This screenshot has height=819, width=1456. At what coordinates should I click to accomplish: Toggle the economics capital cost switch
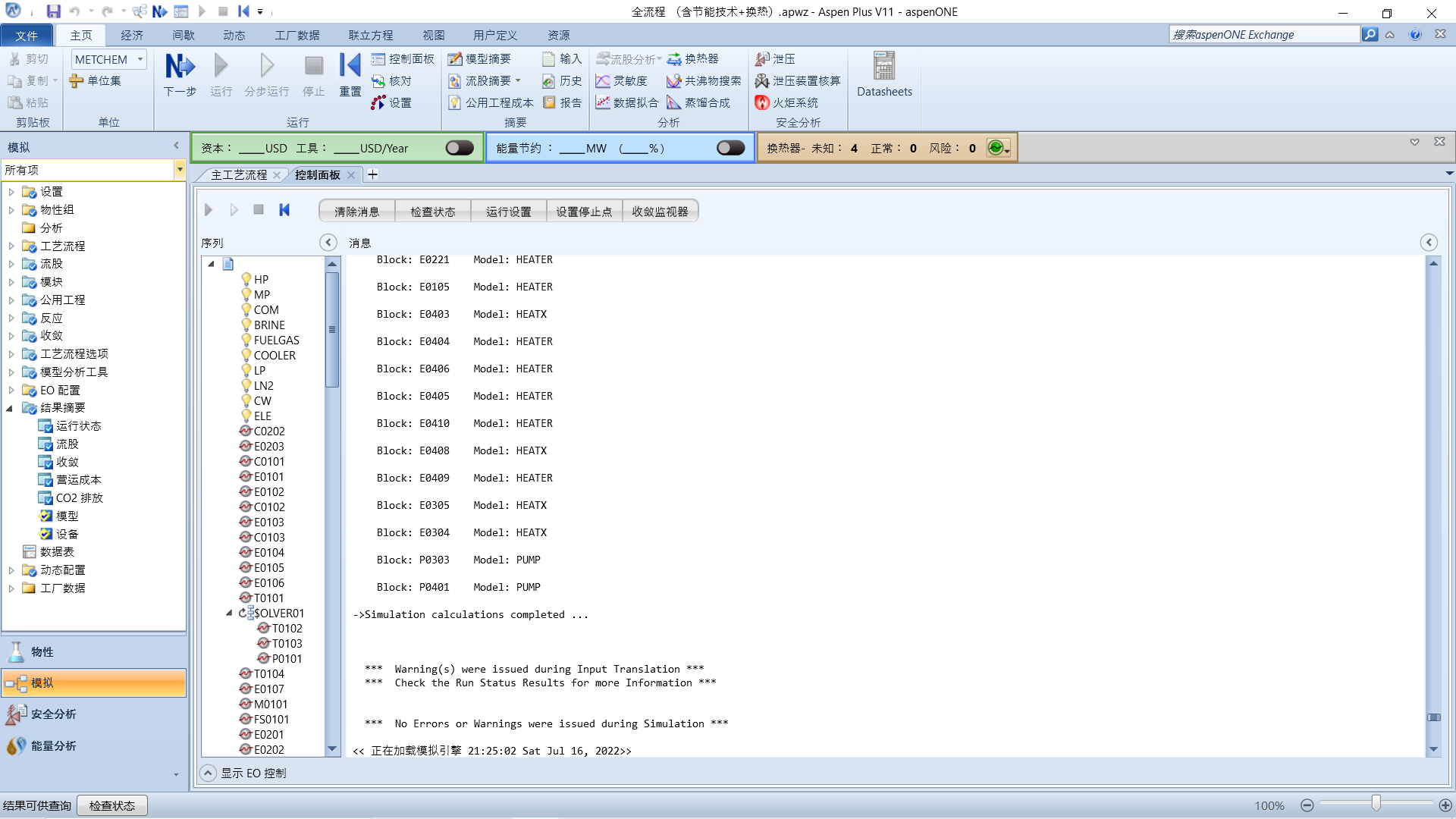point(460,148)
